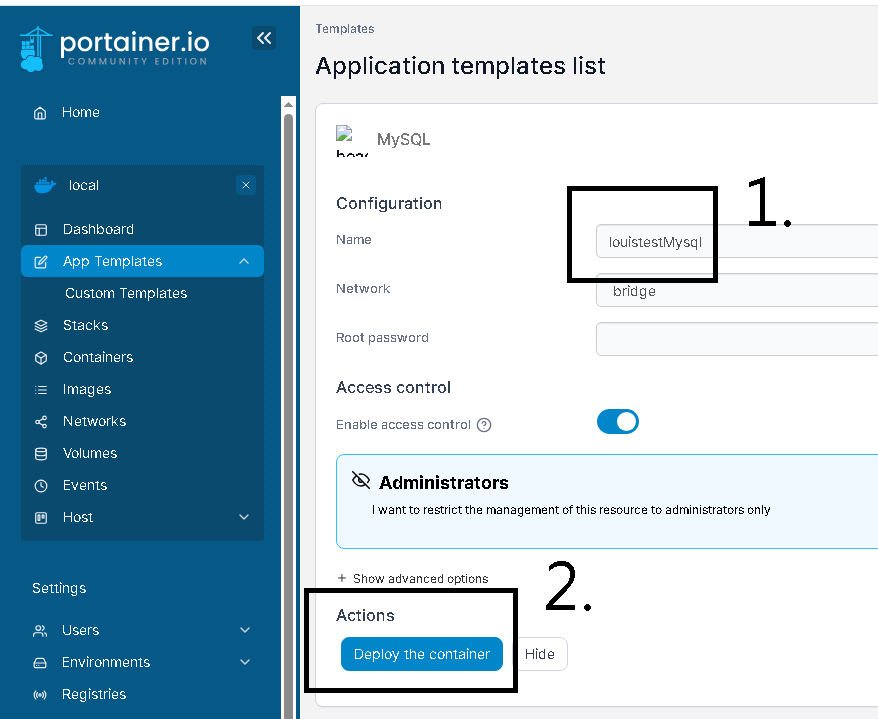Click the Containers cube icon
Viewport: 878px width, 719px height.
(x=41, y=357)
